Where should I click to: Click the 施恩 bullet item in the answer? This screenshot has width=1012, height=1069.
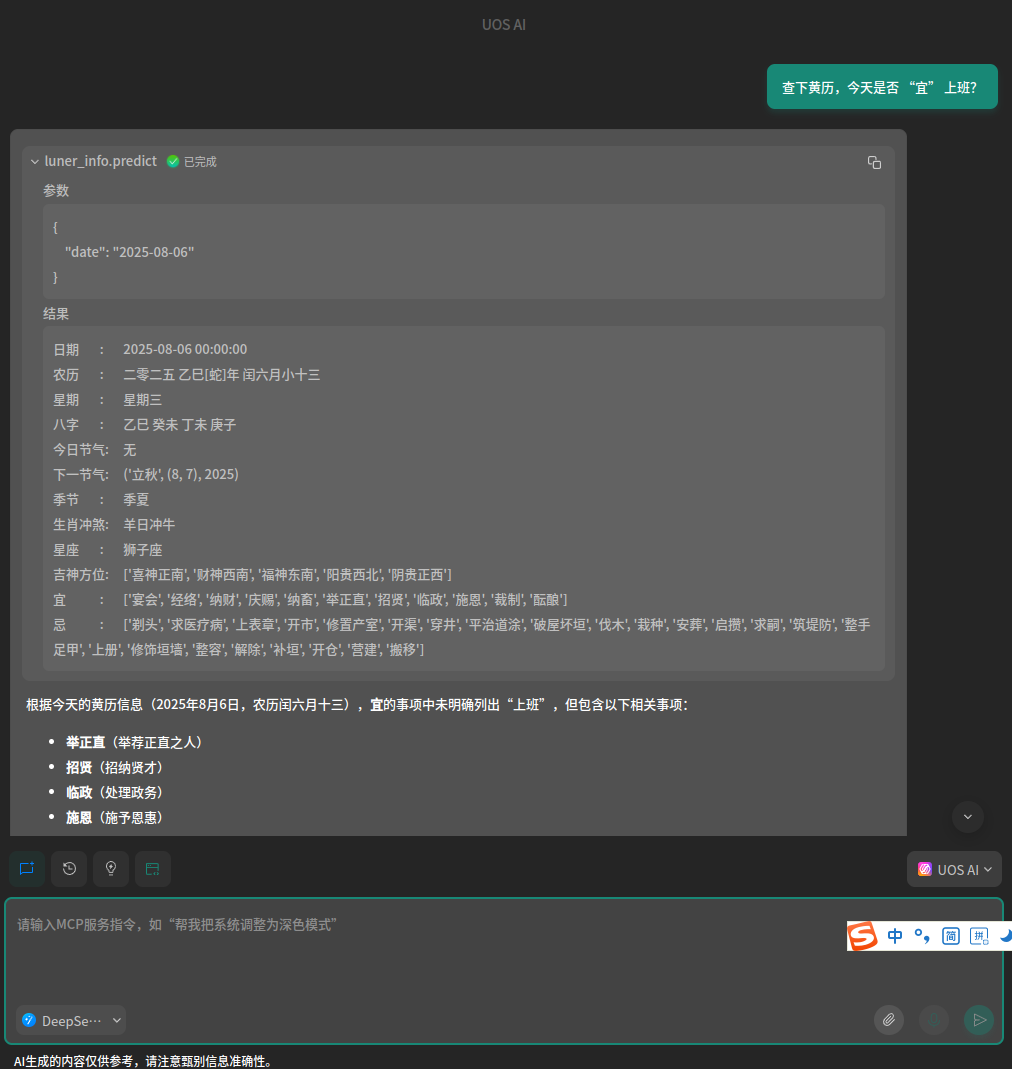click(114, 817)
